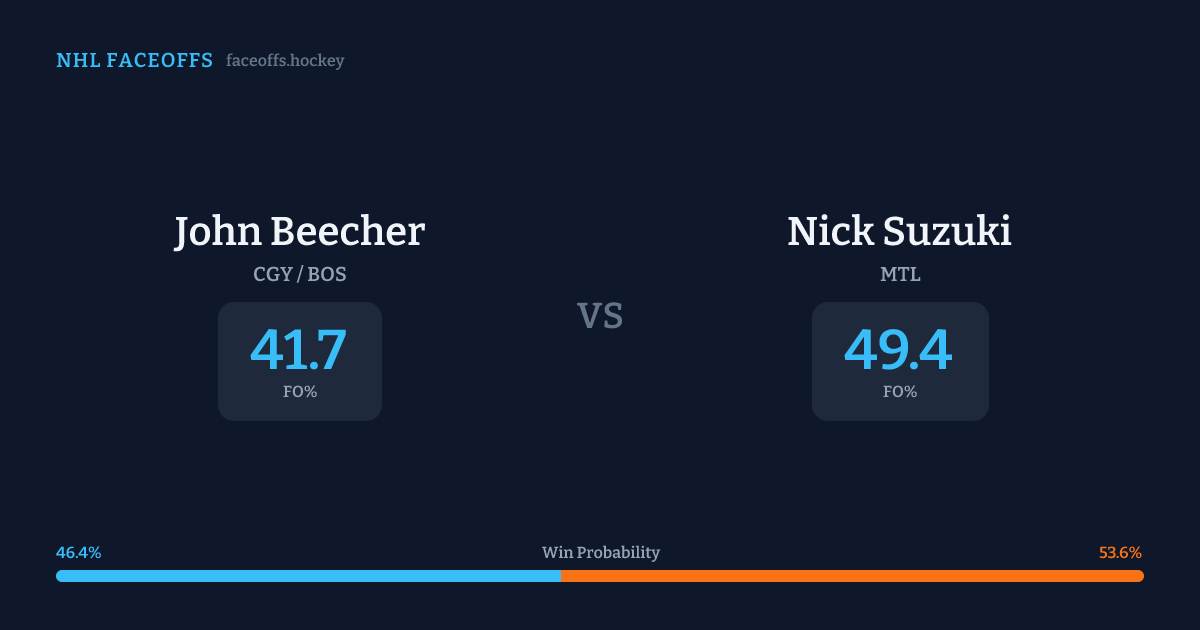The height and width of the screenshot is (630, 1200).
Task: Click the NHL FACEOFFS header title
Action: click(x=134, y=61)
